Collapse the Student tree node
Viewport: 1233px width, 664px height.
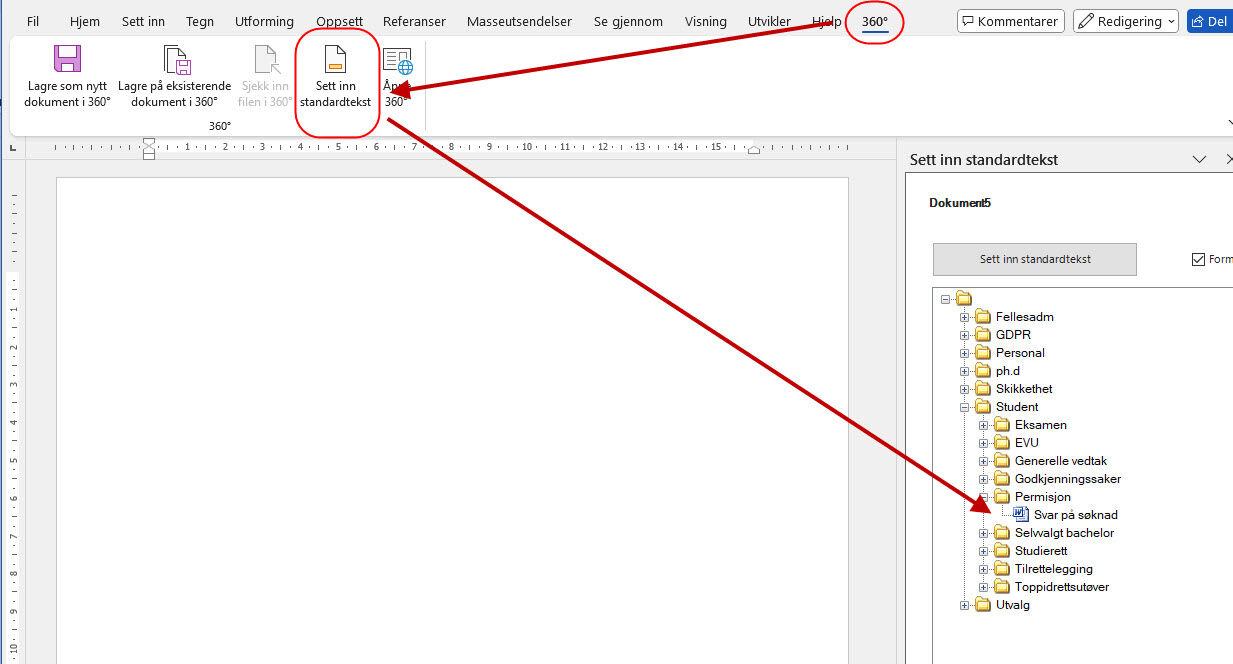965,407
